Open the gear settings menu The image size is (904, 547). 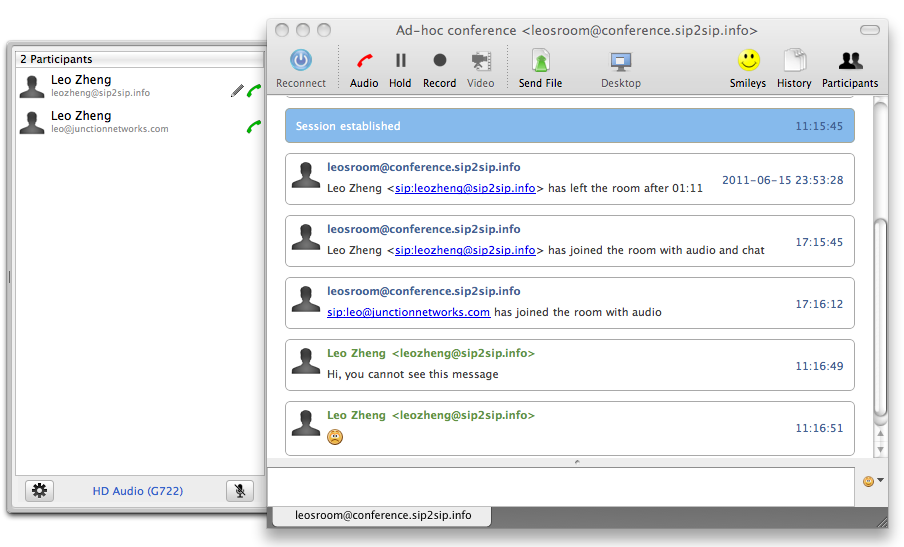(x=39, y=490)
